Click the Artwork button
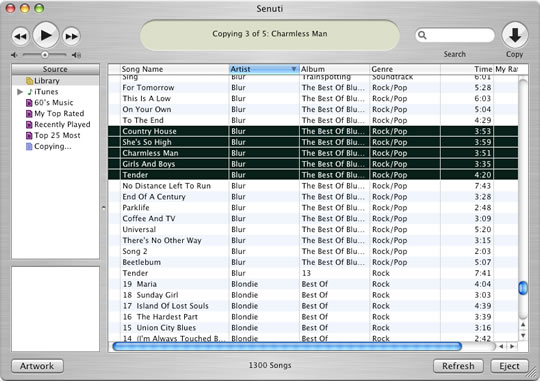The image size is (540, 381). click(x=37, y=366)
